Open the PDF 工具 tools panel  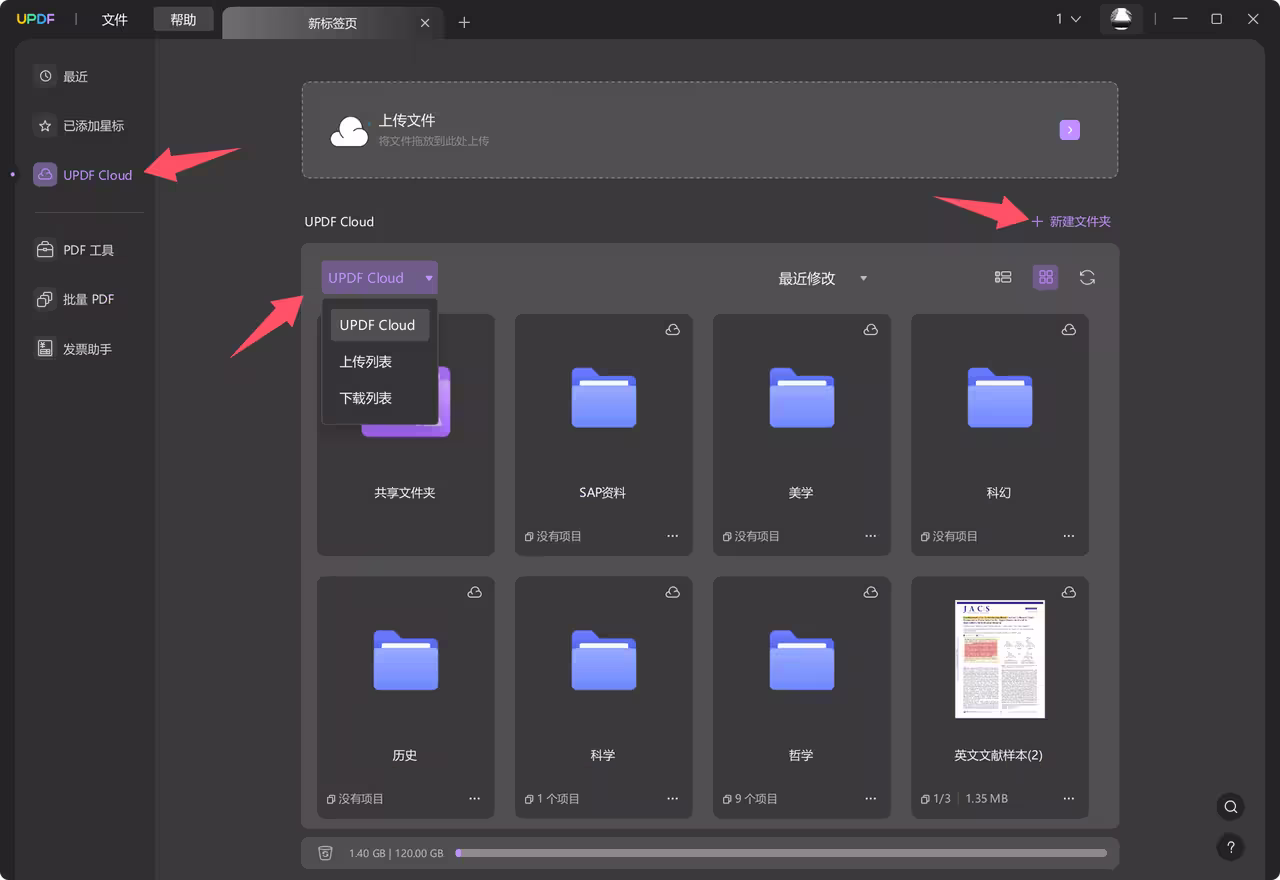point(73,249)
